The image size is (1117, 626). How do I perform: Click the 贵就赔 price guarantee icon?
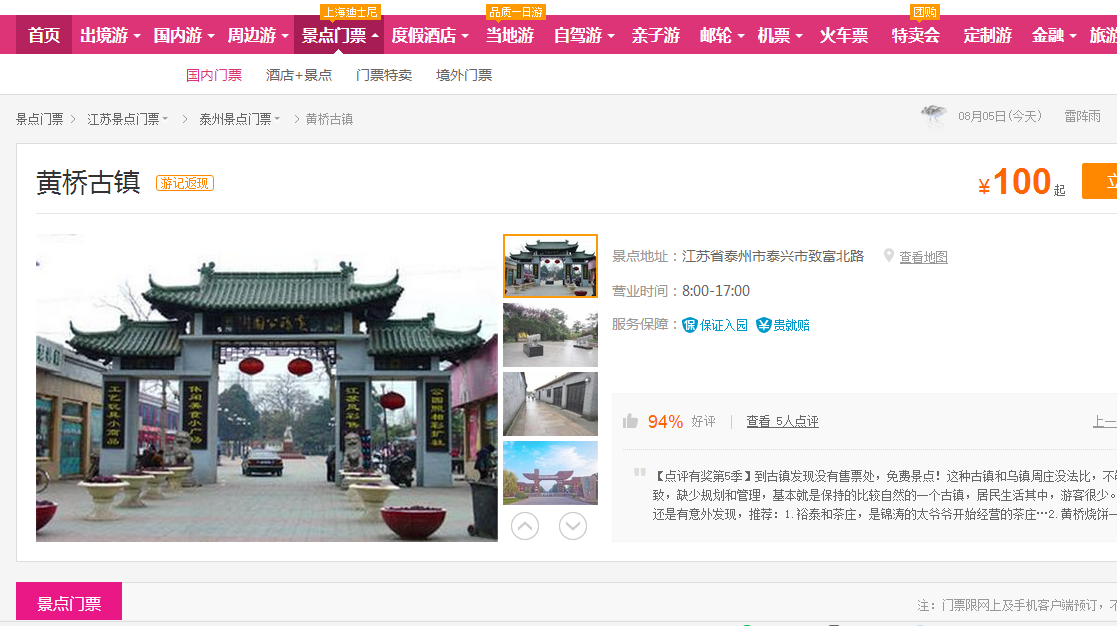coord(764,325)
